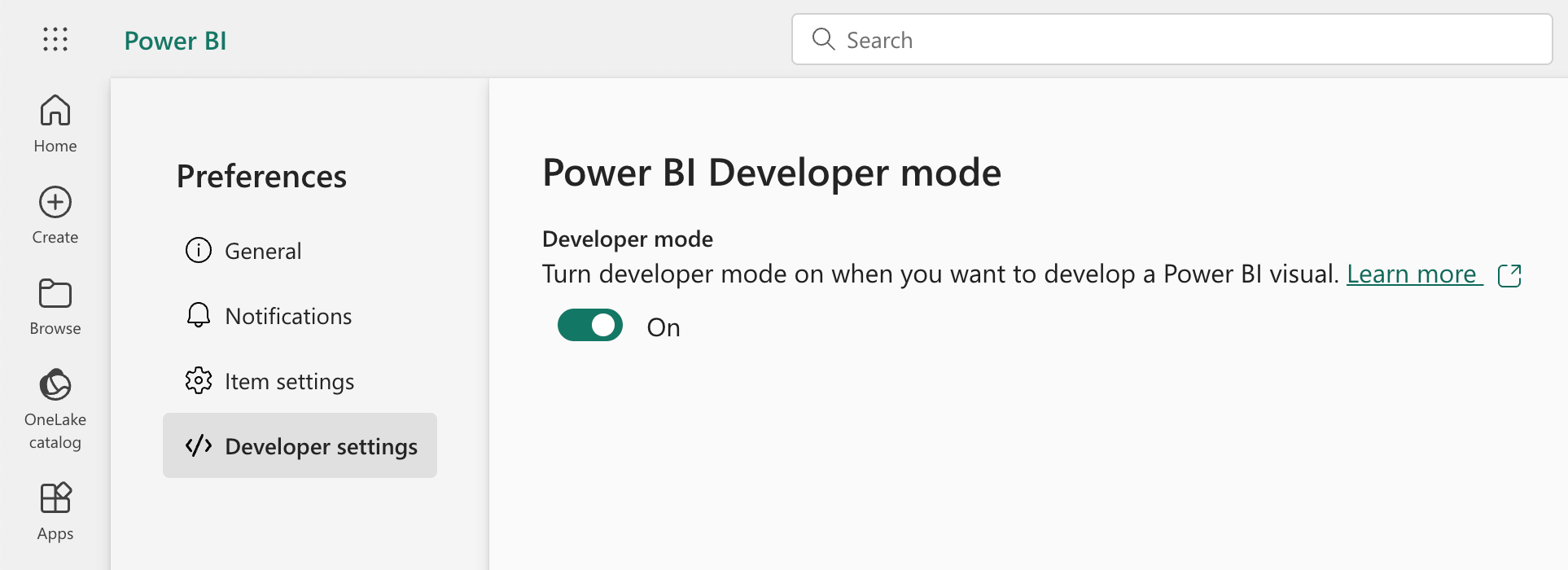Click the gear icon beside Item settings

click(x=198, y=380)
